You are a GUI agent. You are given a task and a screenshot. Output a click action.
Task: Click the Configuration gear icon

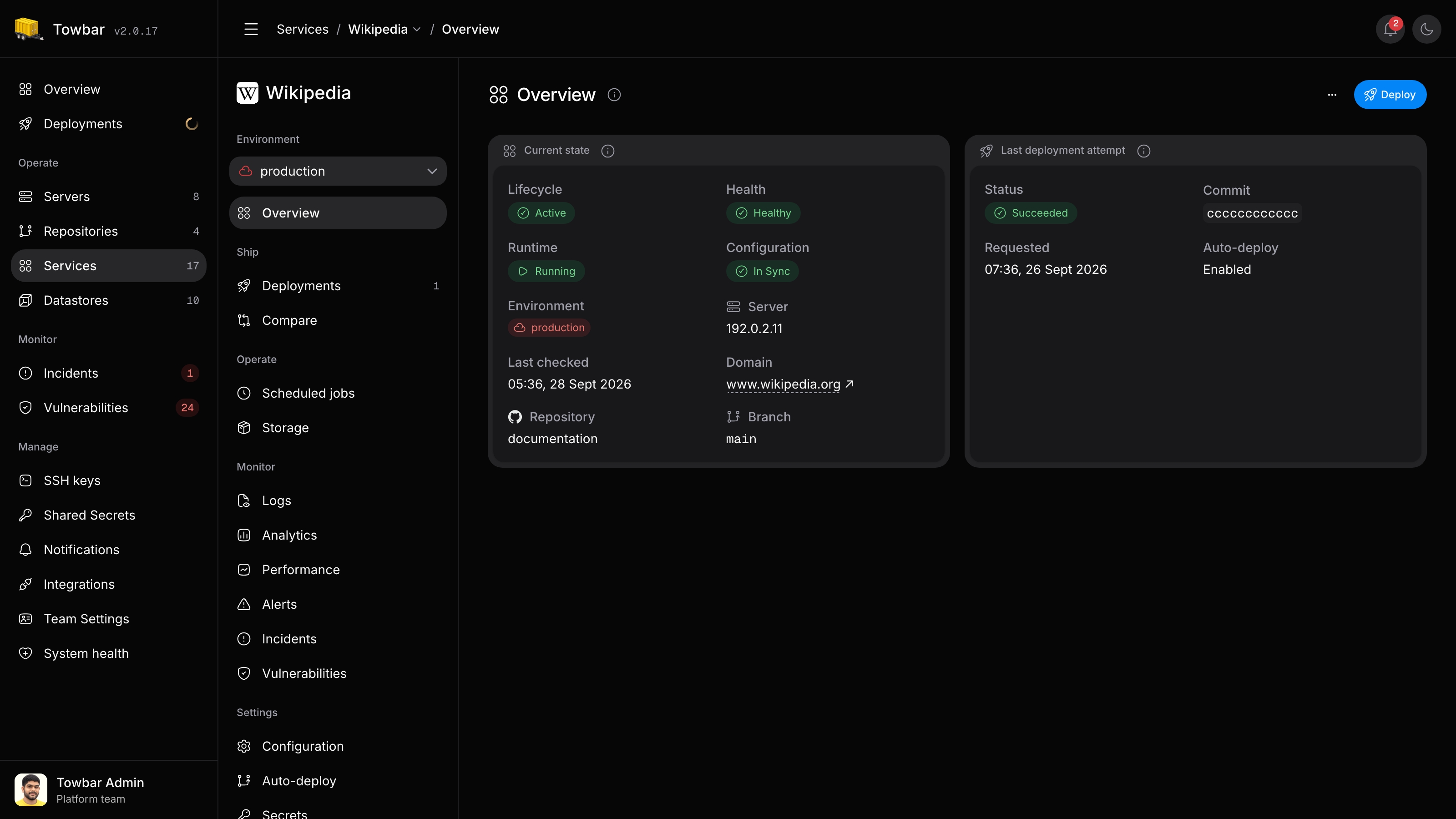click(243, 746)
